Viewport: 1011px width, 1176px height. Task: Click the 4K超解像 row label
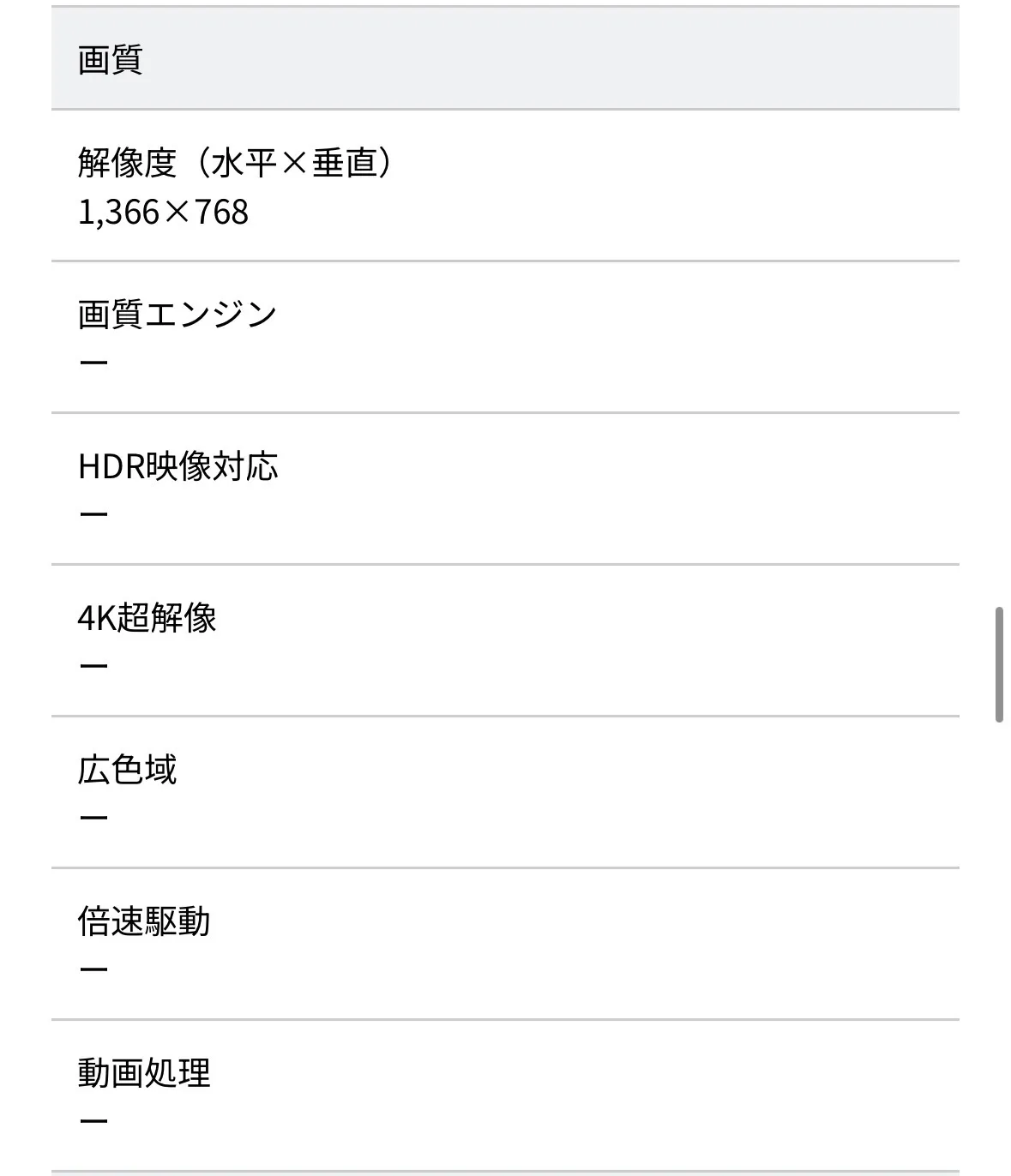[147, 618]
